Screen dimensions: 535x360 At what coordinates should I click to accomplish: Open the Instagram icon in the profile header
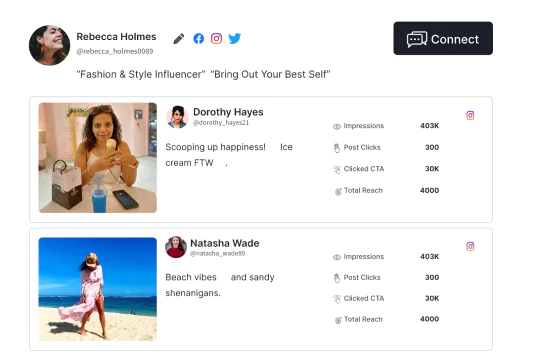(x=216, y=38)
